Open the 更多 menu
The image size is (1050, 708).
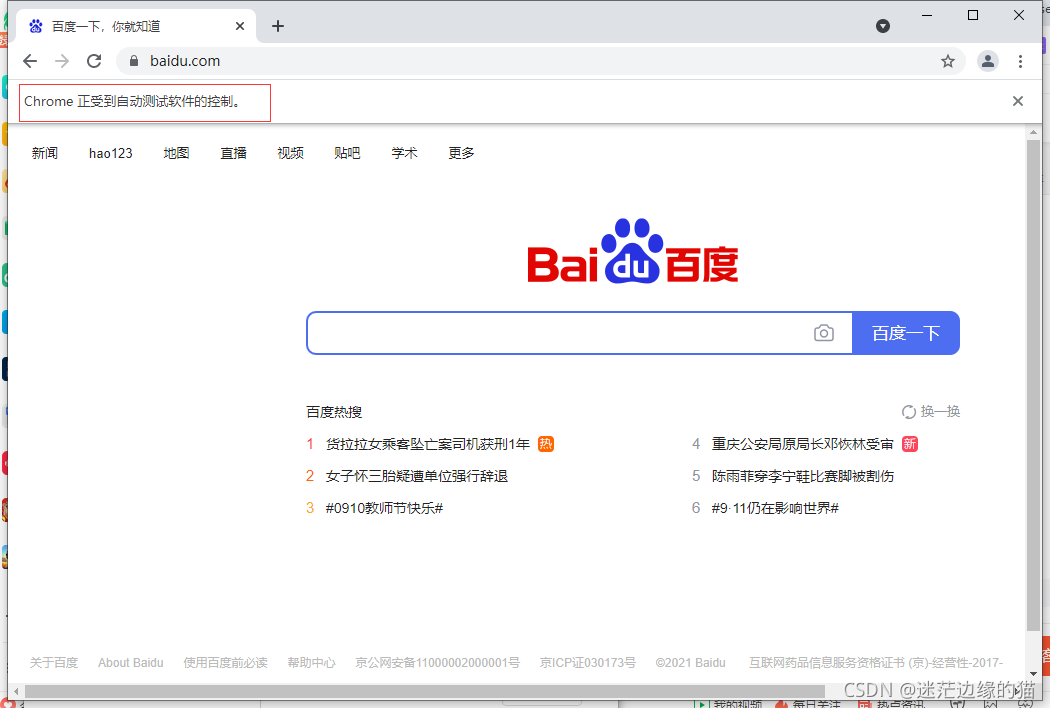coord(461,153)
